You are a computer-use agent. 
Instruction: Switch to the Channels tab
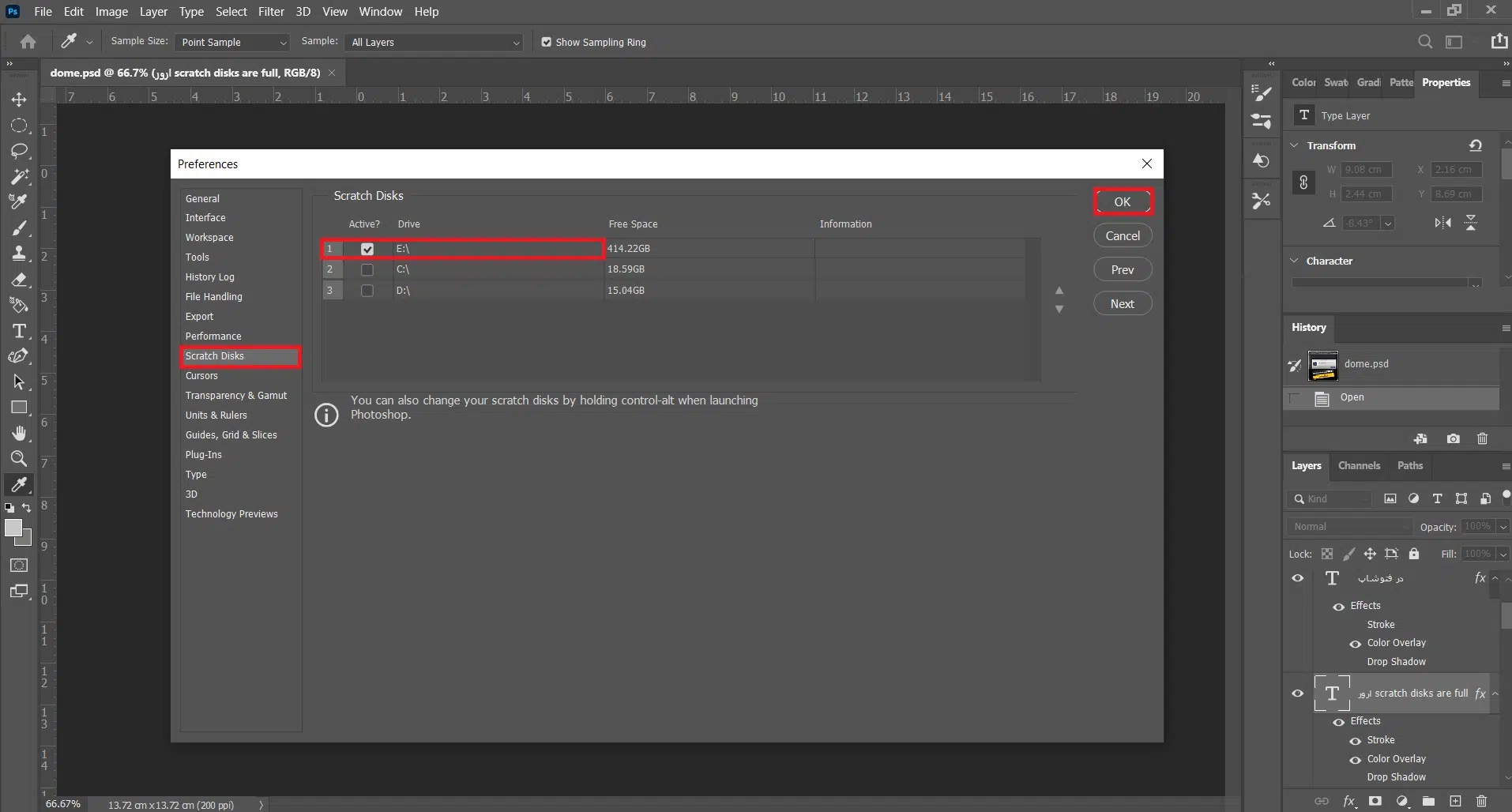tap(1359, 465)
